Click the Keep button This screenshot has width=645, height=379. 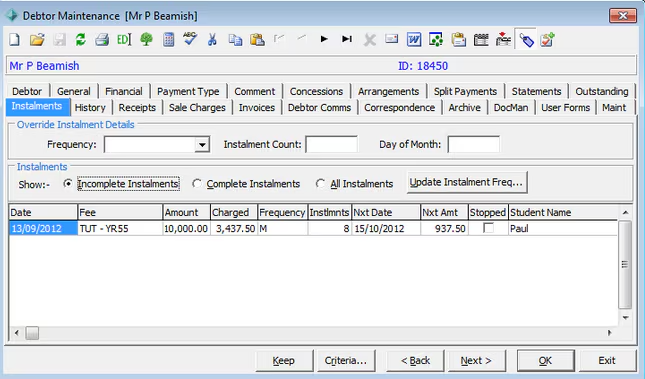(284, 360)
